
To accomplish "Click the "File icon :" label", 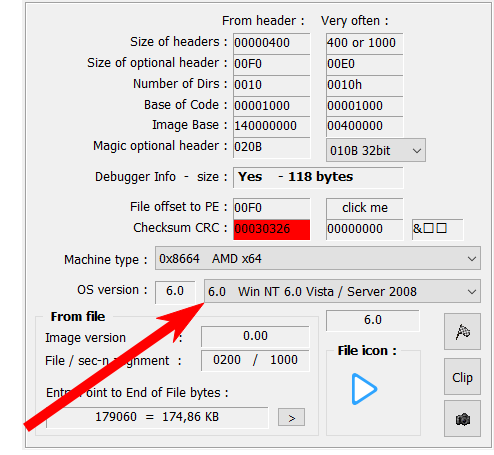I will point(367,351).
